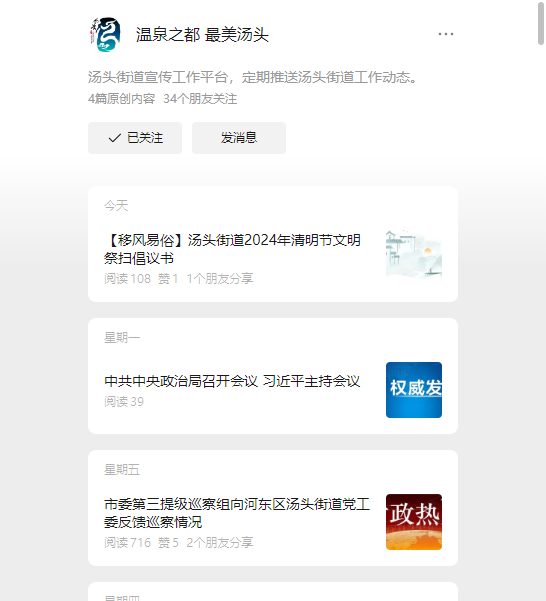Click the 星期一 date label

[x=122, y=338]
